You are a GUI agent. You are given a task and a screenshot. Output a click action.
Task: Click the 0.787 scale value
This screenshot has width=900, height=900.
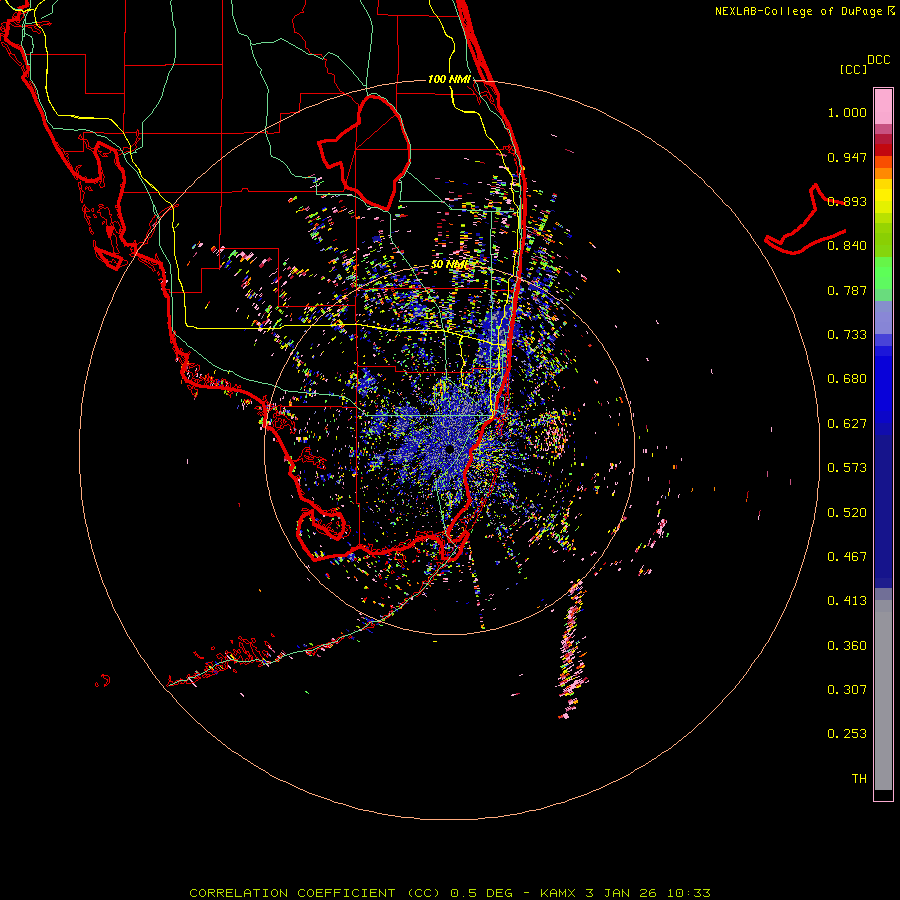pyautogui.click(x=847, y=290)
